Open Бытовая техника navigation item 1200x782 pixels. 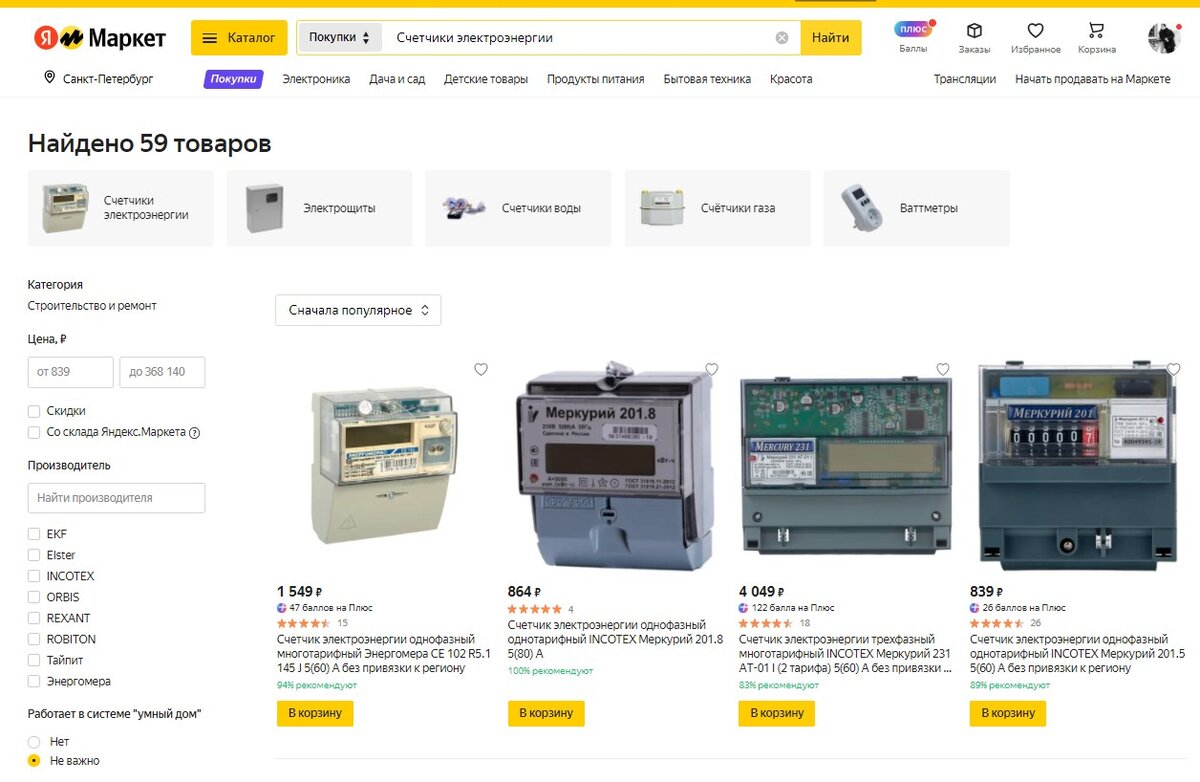point(707,79)
